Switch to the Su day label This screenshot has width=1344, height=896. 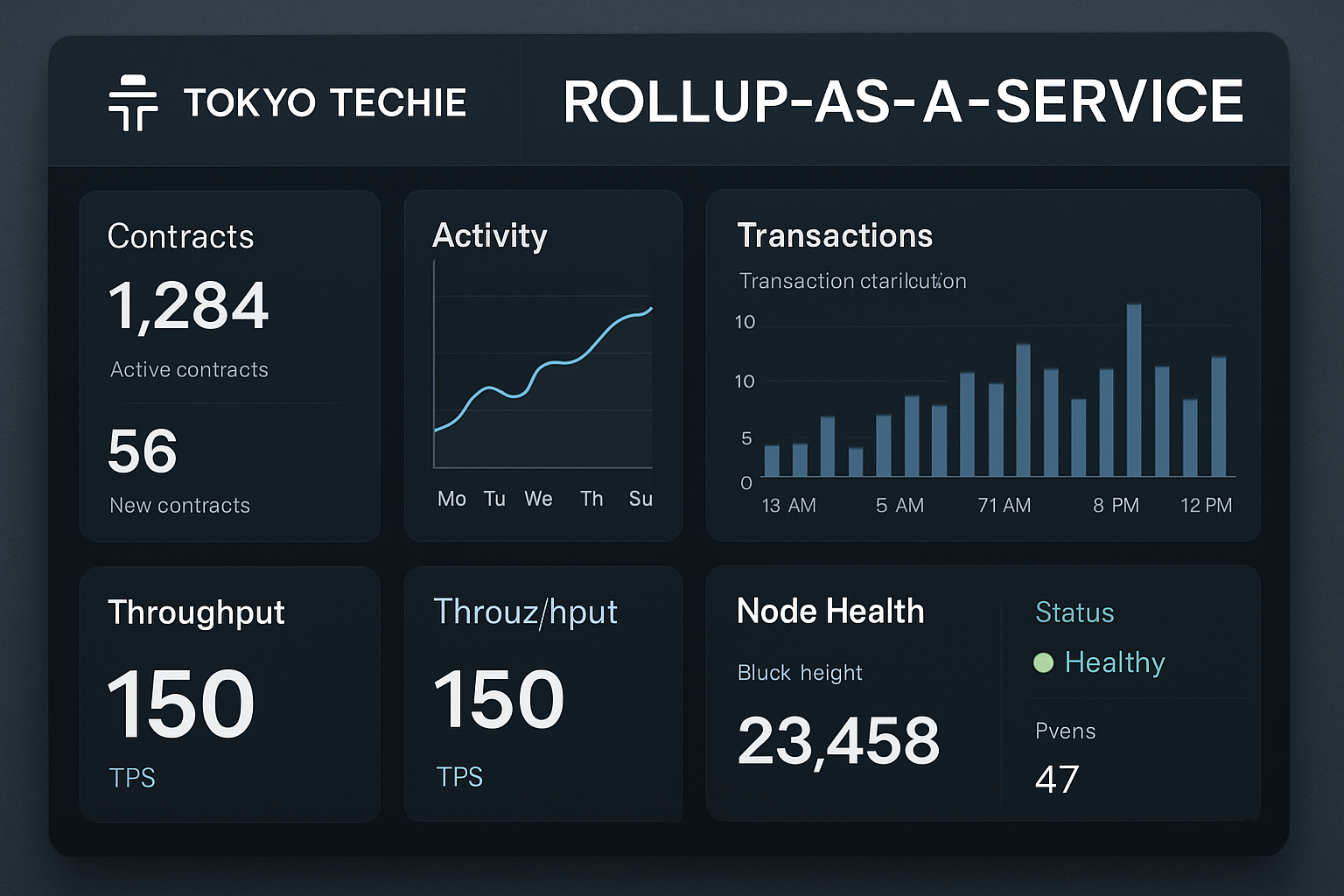coord(640,499)
